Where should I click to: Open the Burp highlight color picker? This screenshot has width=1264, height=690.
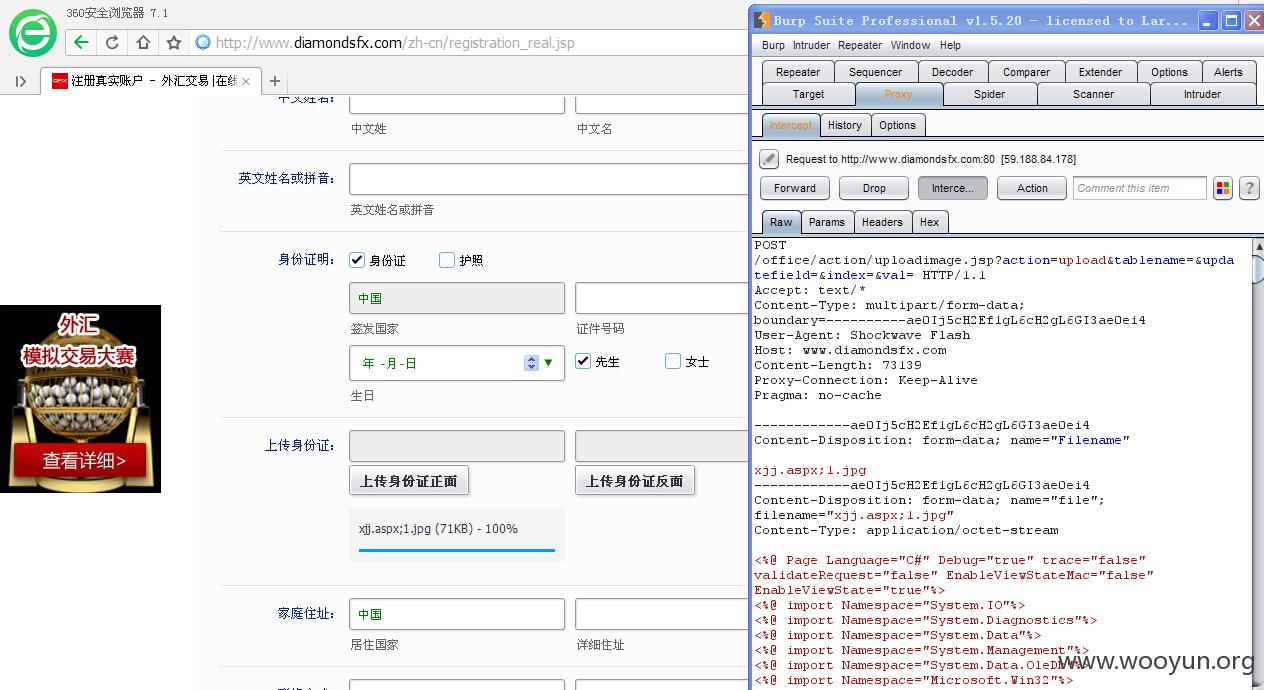1222,188
